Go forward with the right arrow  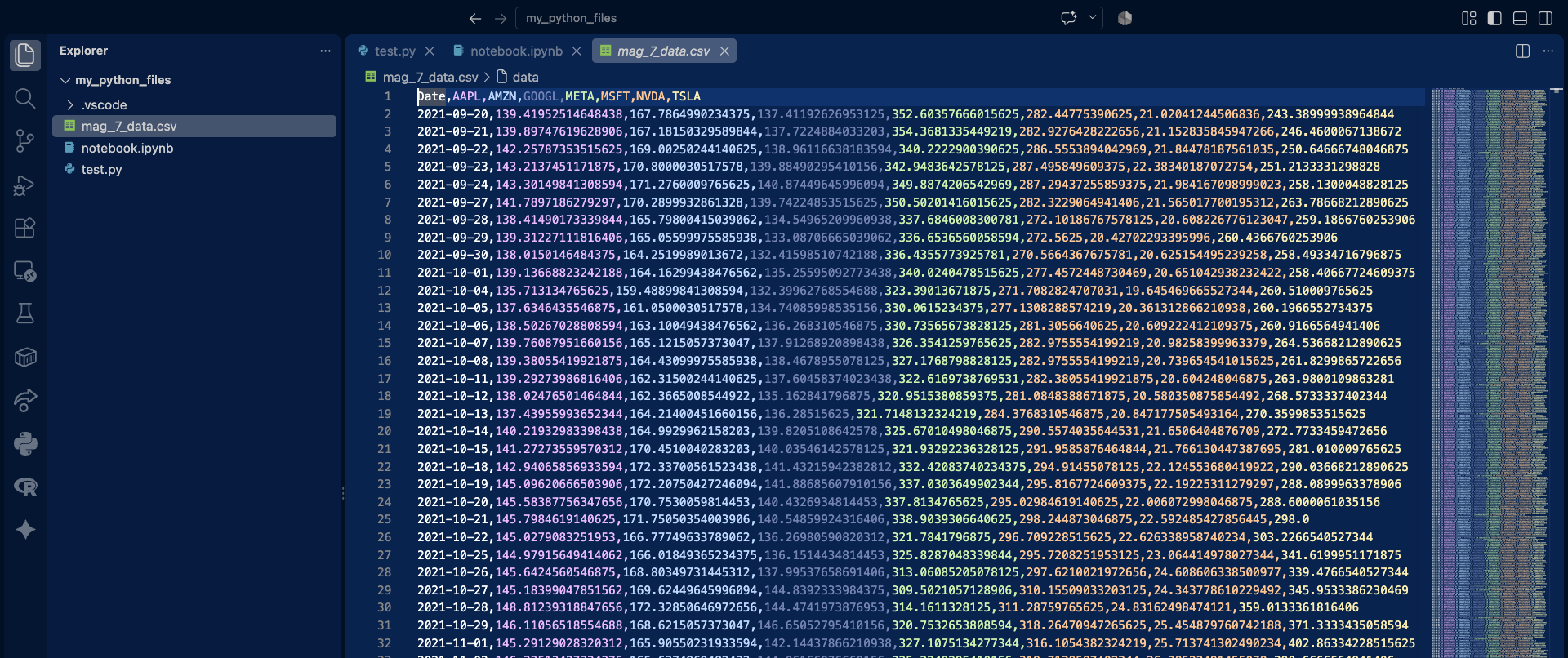click(x=501, y=18)
